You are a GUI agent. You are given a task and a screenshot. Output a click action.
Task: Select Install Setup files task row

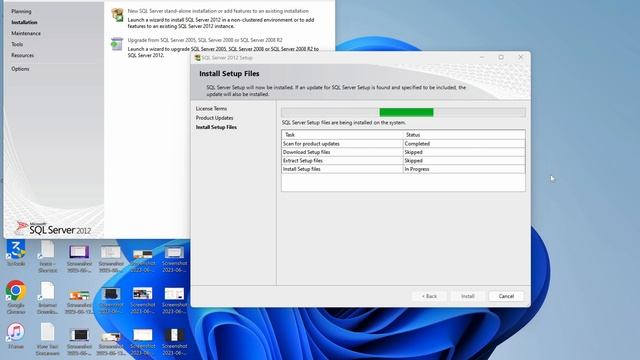click(403, 169)
